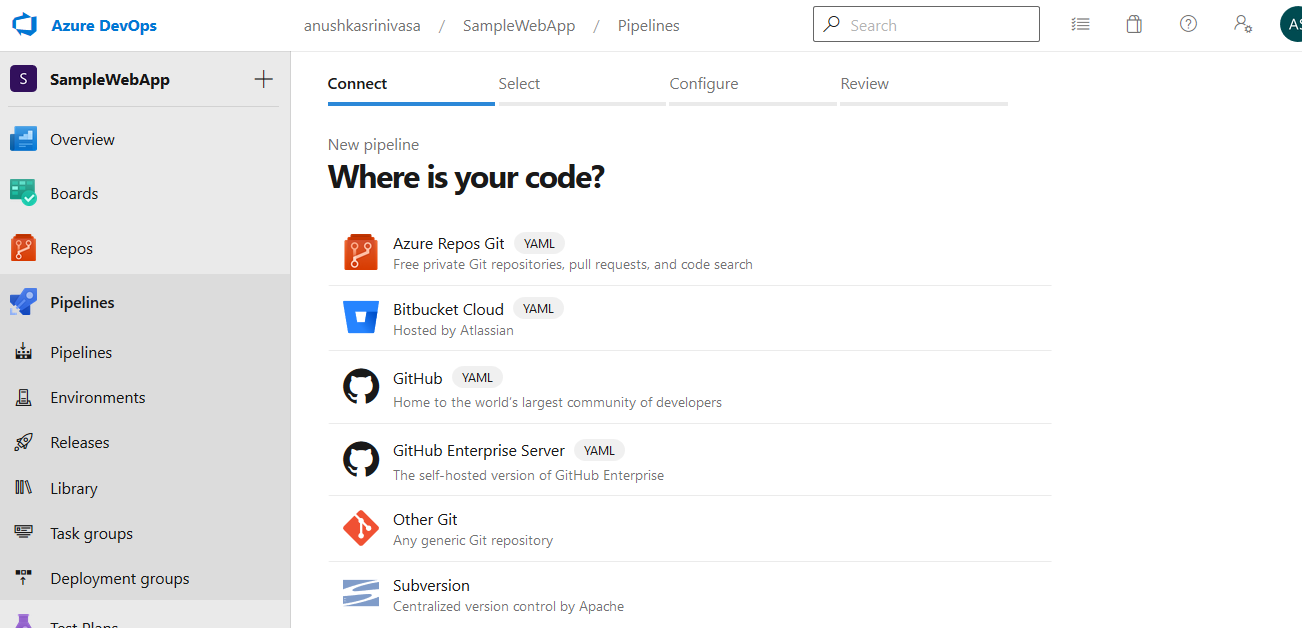Click the SampleWebApp breadcrumb link
This screenshot has width=1302, height=628.
pyautogui.click(x=519, y=26)
